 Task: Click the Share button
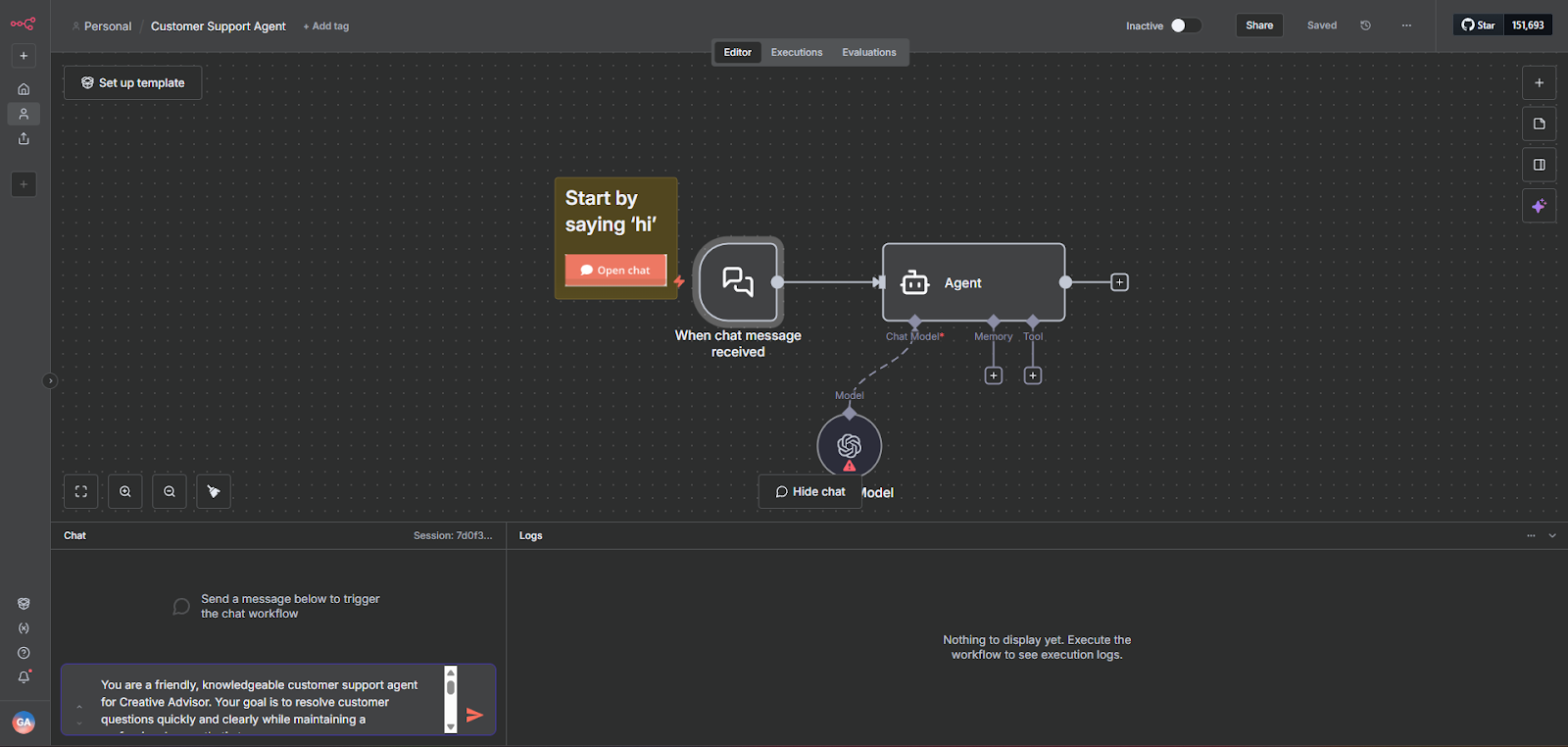(1259, 25)
